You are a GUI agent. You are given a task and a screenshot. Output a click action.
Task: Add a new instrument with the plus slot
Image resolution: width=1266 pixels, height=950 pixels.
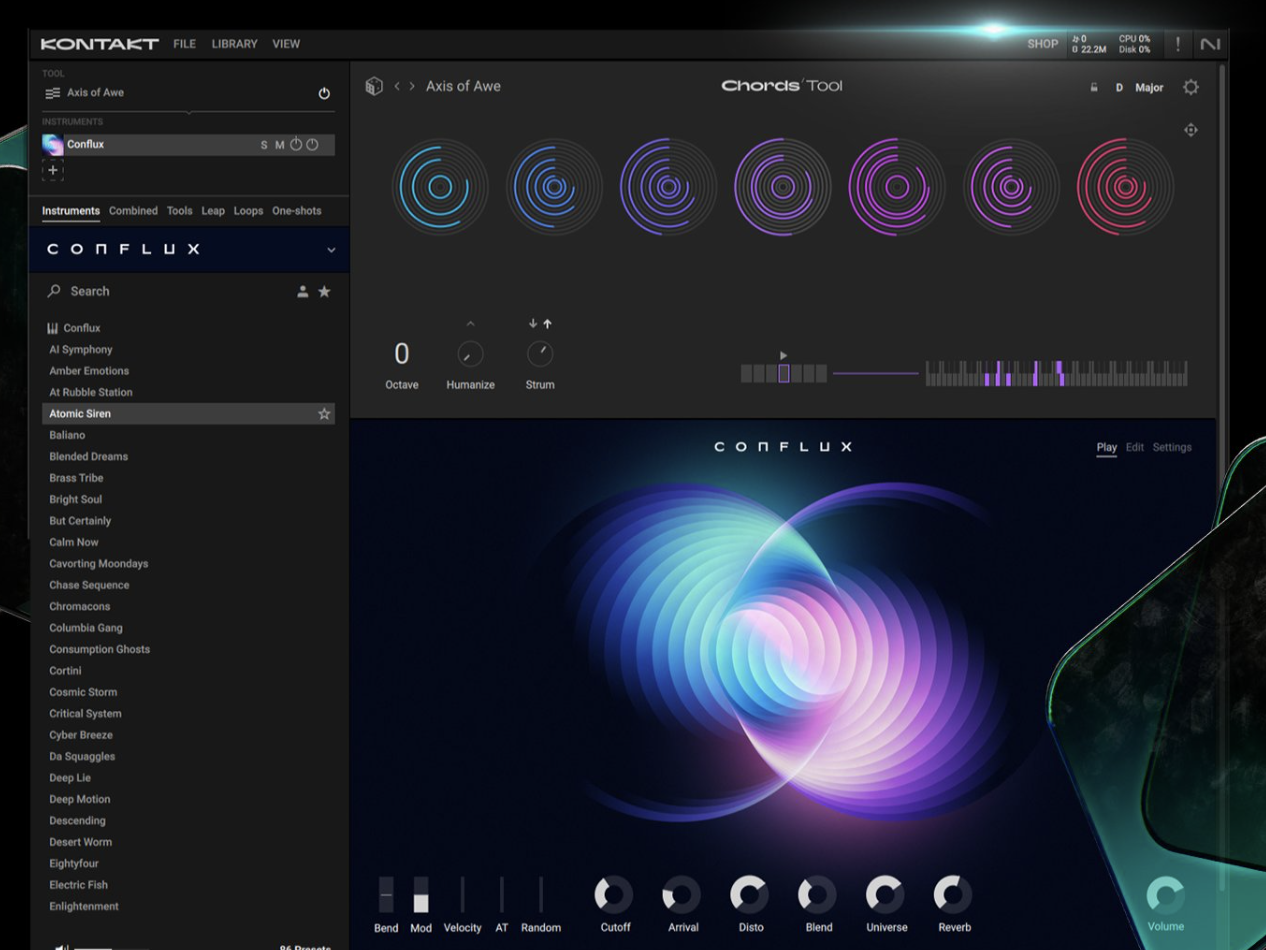click(53, 170)
